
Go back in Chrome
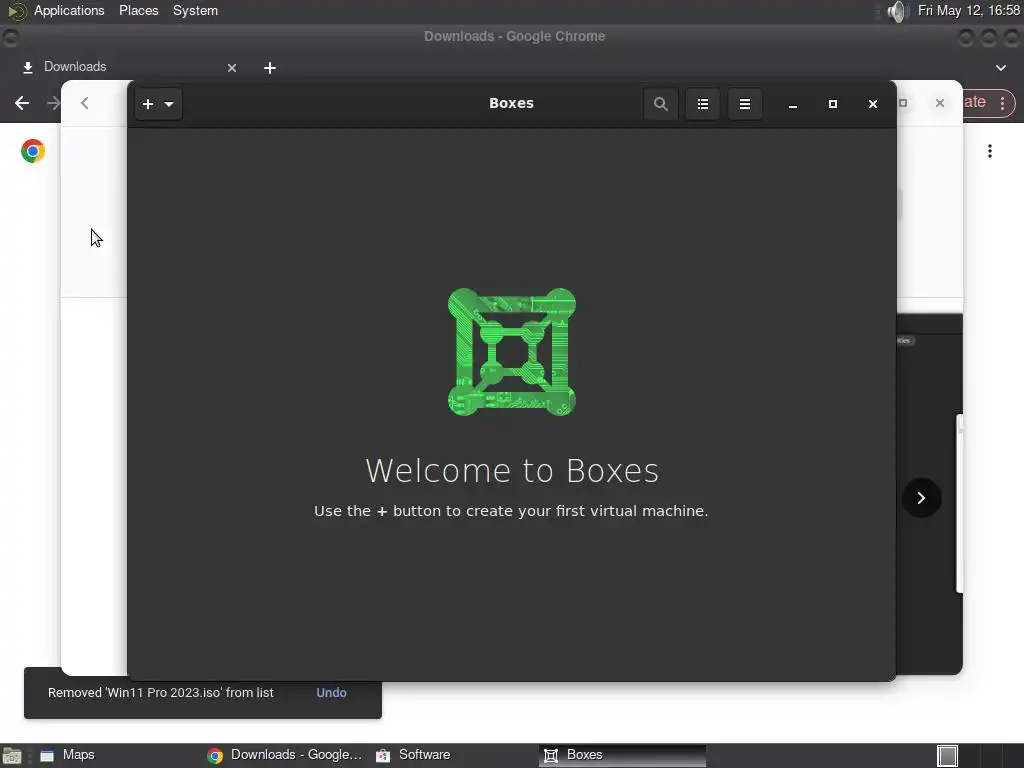(x=22, y=103)
